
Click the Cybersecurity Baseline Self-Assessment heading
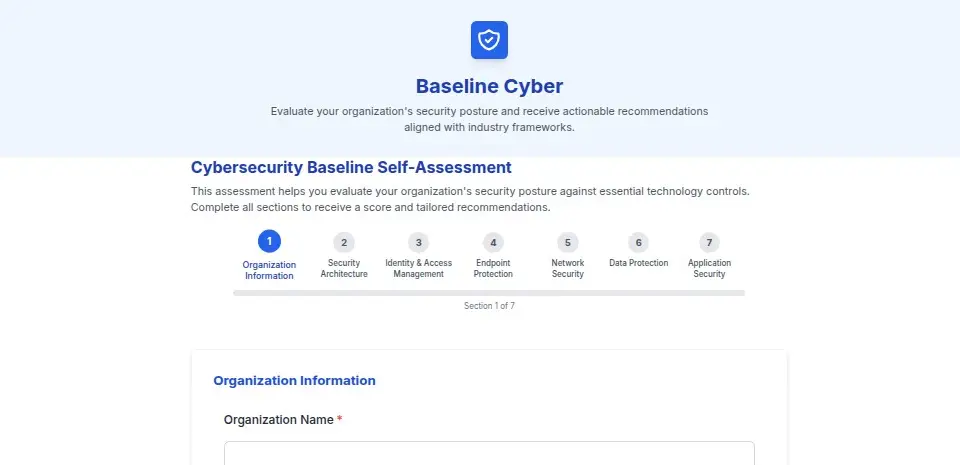(x=351, y=167)
